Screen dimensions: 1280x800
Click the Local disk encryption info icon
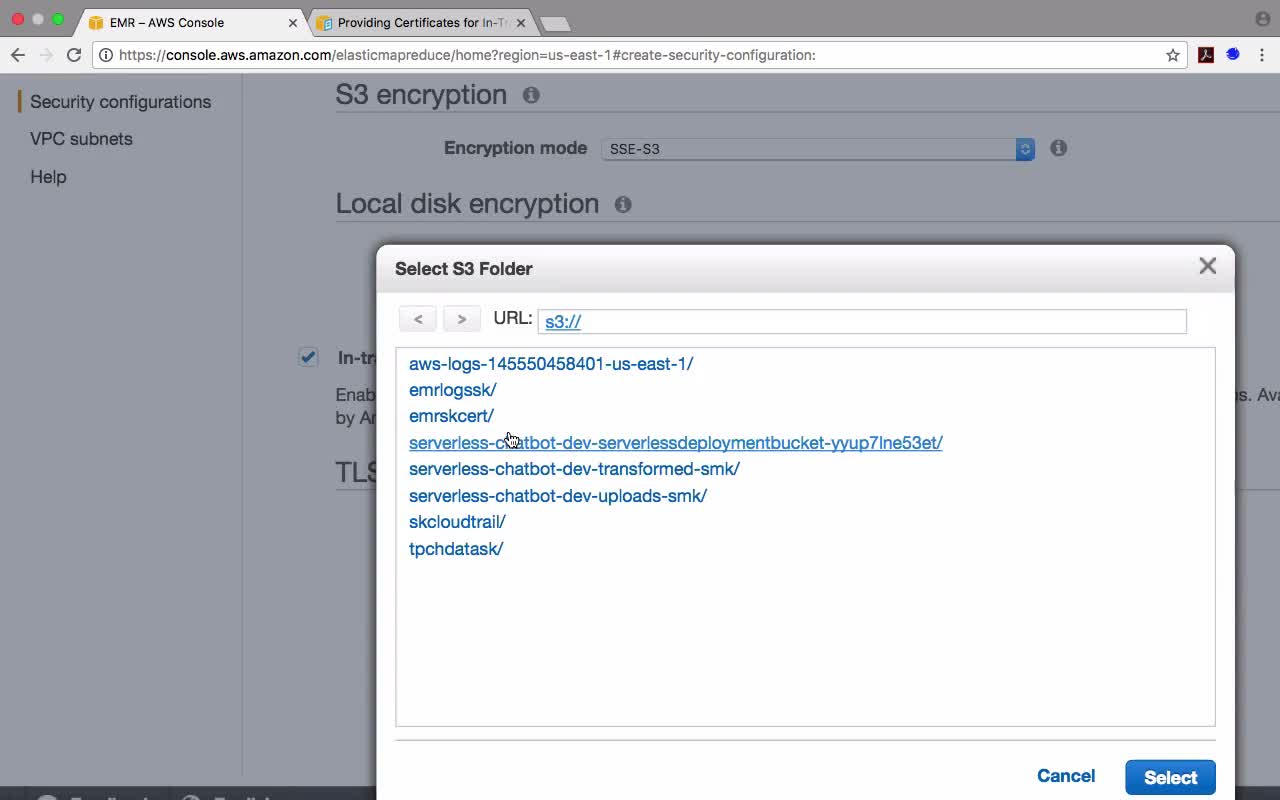point(623,204)
